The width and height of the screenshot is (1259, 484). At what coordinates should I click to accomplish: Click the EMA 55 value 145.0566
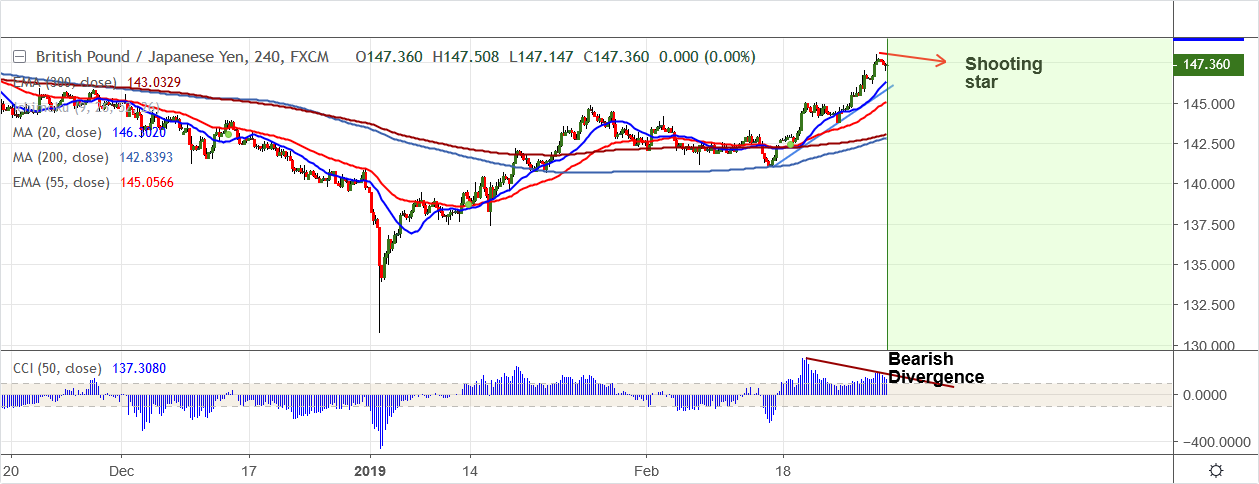148,183
